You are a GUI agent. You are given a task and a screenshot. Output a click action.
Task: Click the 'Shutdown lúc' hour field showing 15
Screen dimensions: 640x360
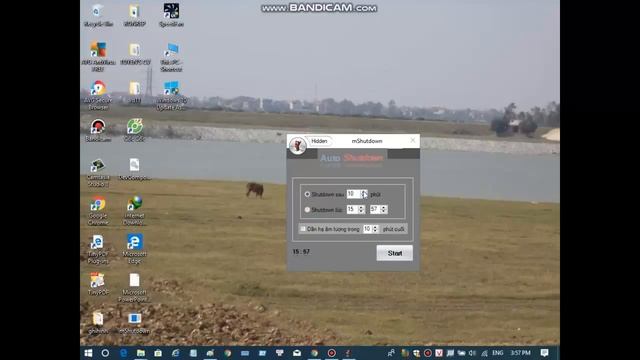(x=352, y=209)
